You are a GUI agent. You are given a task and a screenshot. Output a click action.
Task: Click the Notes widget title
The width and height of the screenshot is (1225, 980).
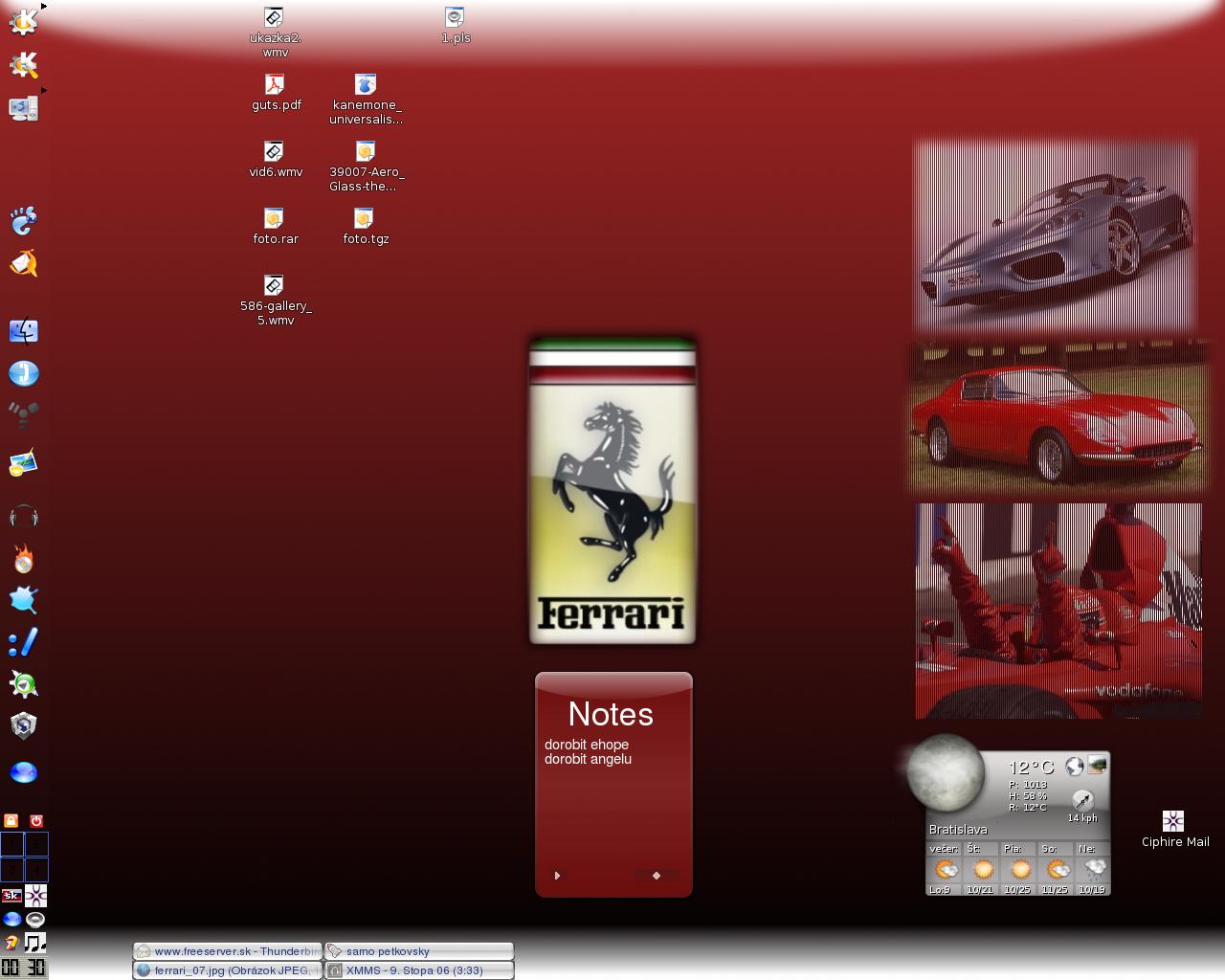coord(611,714)
